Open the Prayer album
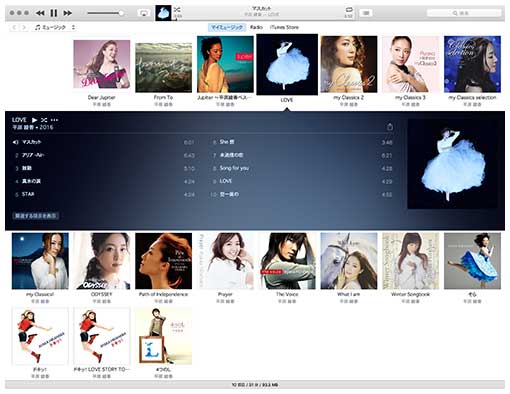The height and width of the screenshot is (394, 510). pyautogui.click(x=225, y=261)
